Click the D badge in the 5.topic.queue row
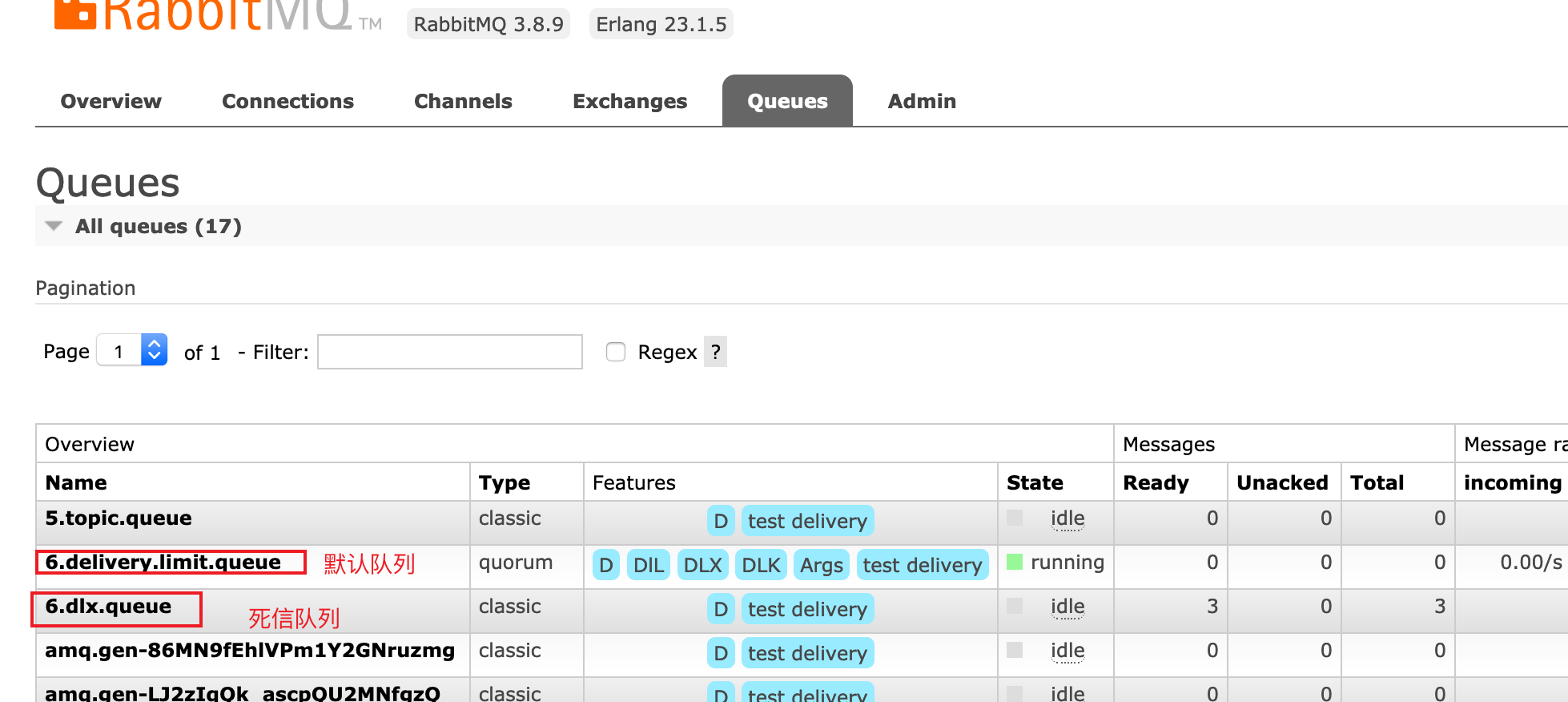The width and height of the screenshot is (1568, 702). pyautogui.click(x=721, y=521)
